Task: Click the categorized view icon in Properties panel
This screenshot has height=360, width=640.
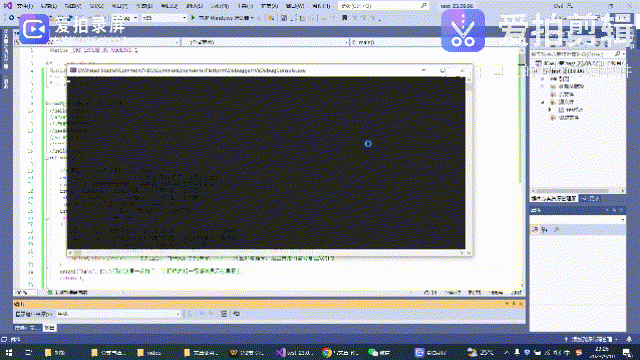Action: [535, 230]
